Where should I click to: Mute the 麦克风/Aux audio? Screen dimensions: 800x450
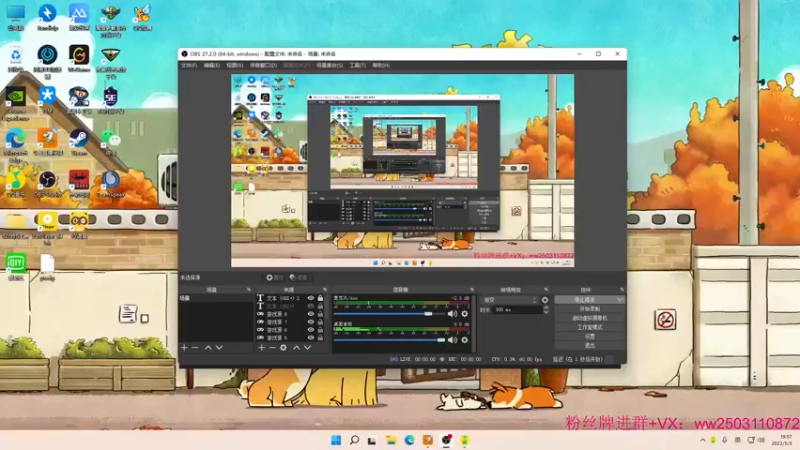452,314
